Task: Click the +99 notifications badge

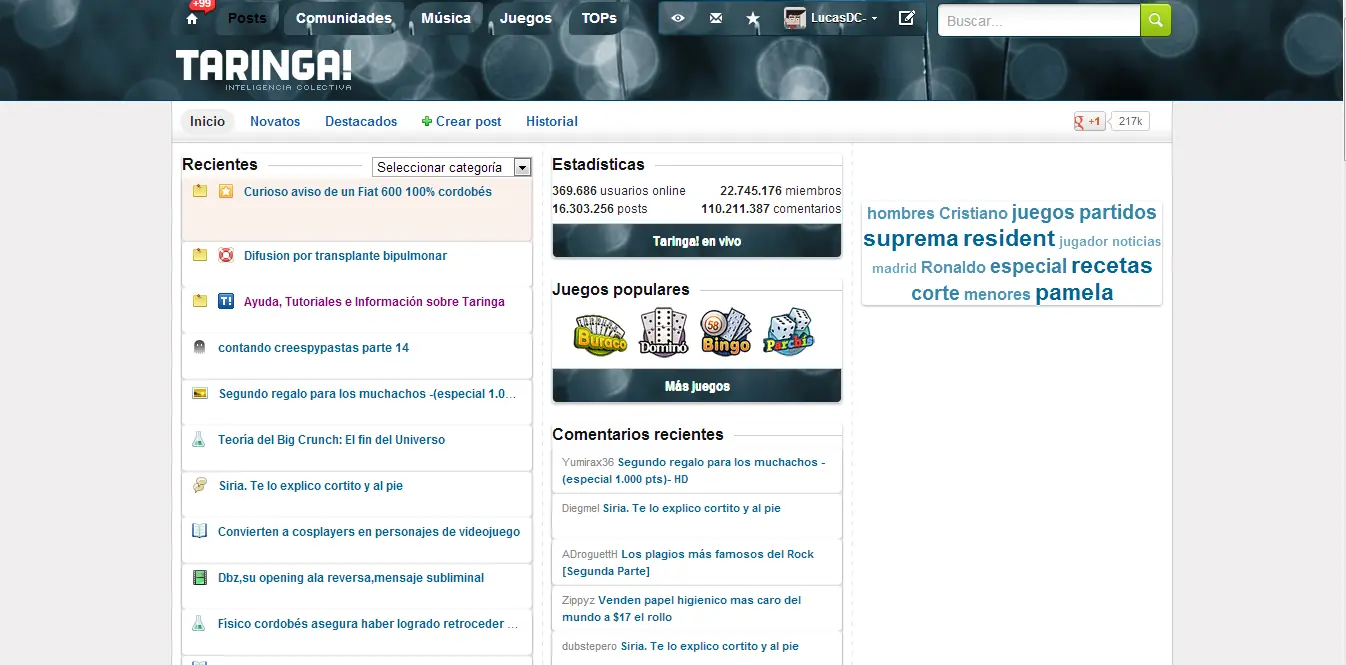Action: click(201, 4)
